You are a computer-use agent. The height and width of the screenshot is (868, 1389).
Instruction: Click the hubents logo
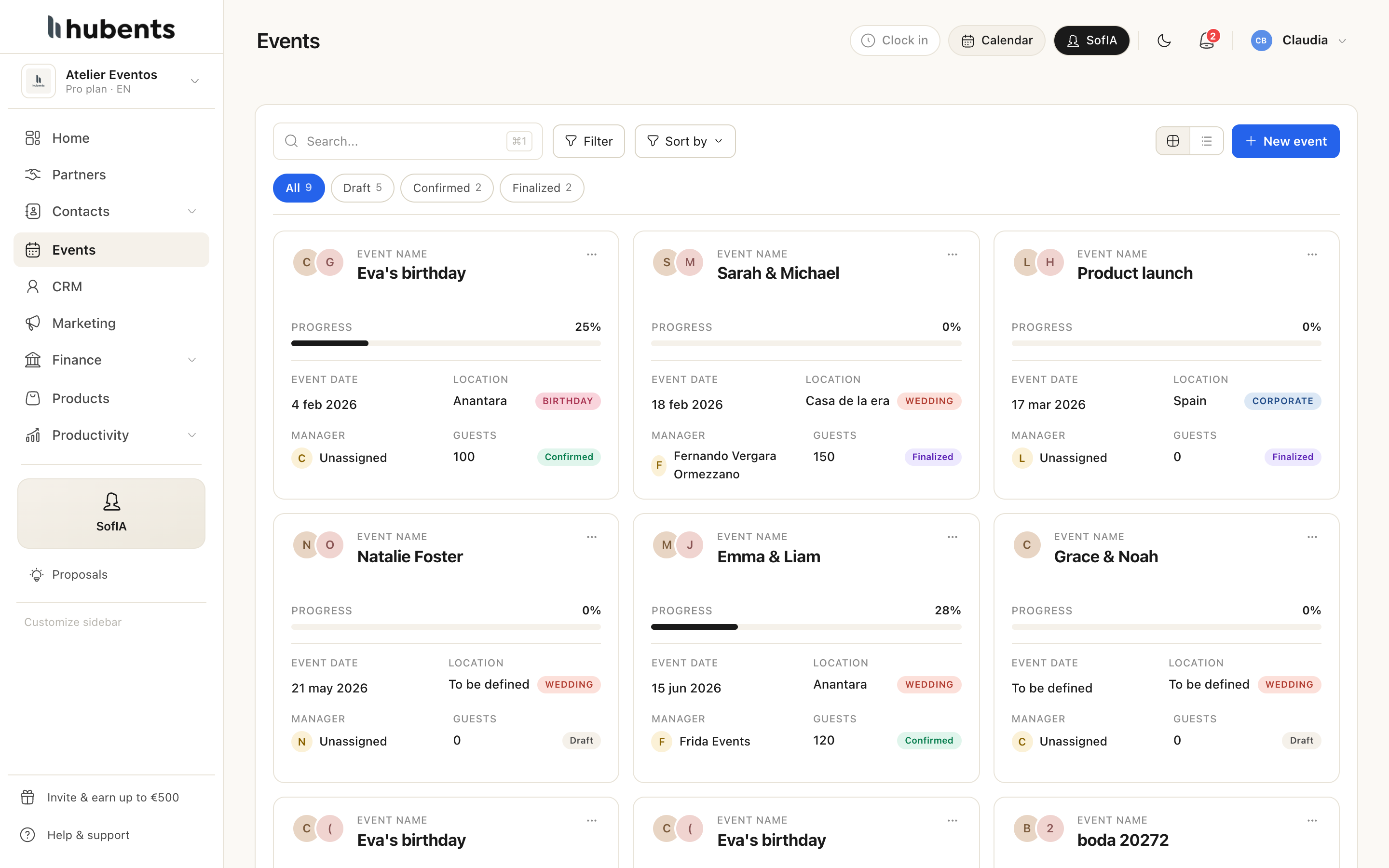tap(111, 27)
